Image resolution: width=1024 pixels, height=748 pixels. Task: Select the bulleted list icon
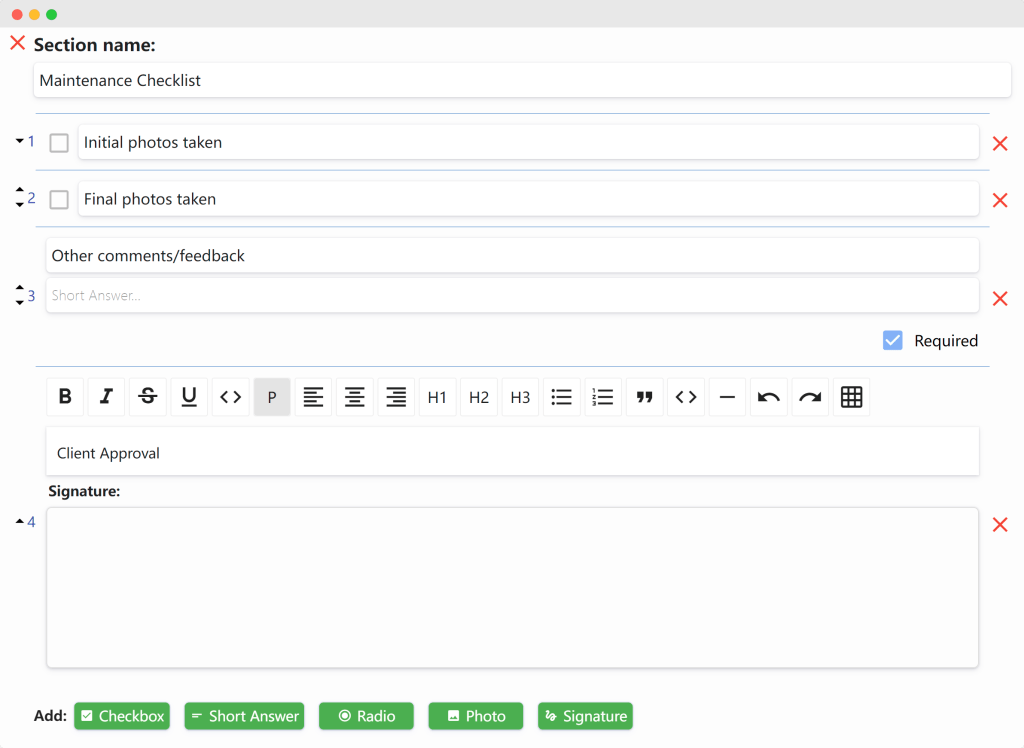(x=561, y=397)
